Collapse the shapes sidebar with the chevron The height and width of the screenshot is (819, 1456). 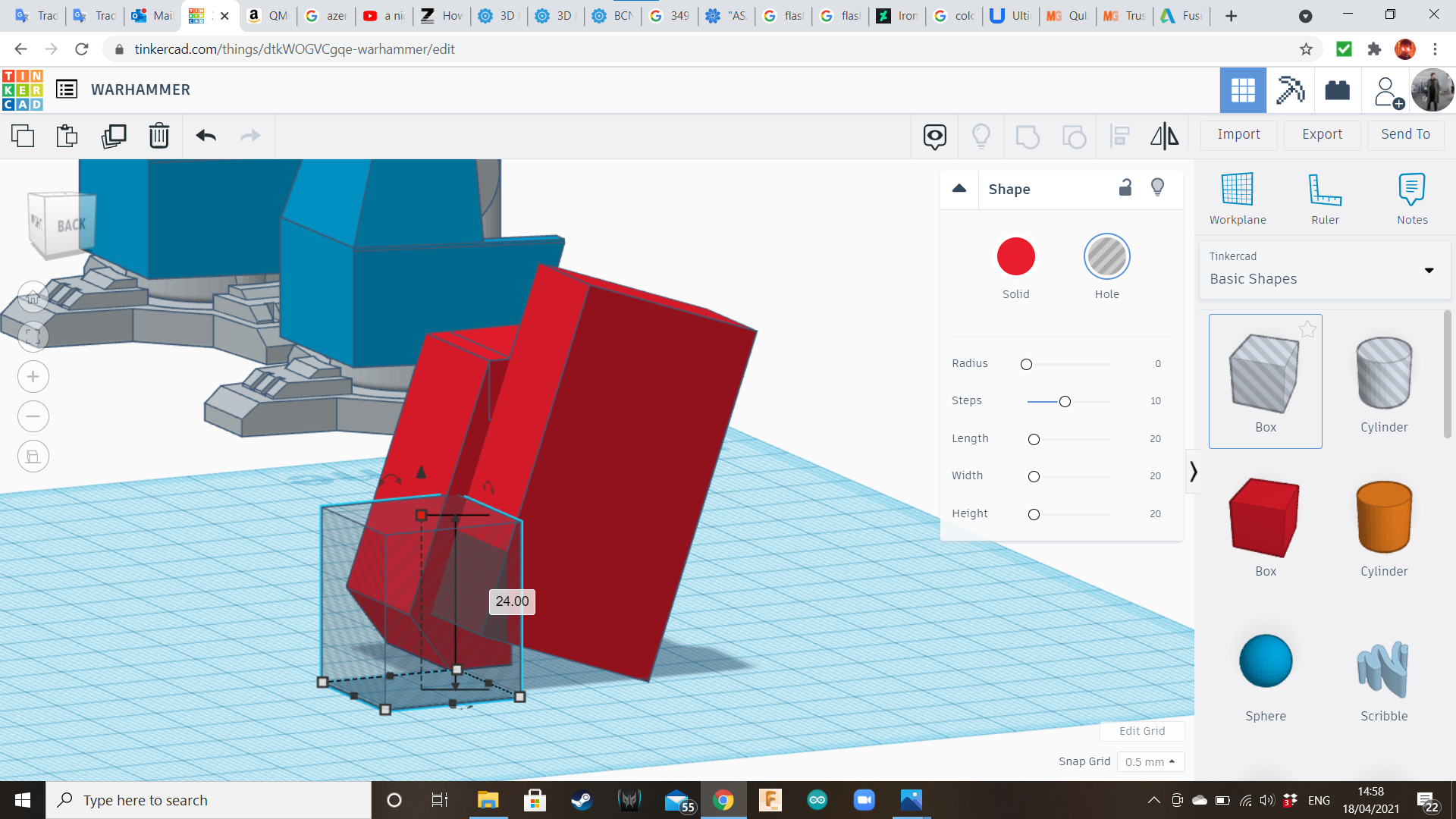click(1193, 472)
